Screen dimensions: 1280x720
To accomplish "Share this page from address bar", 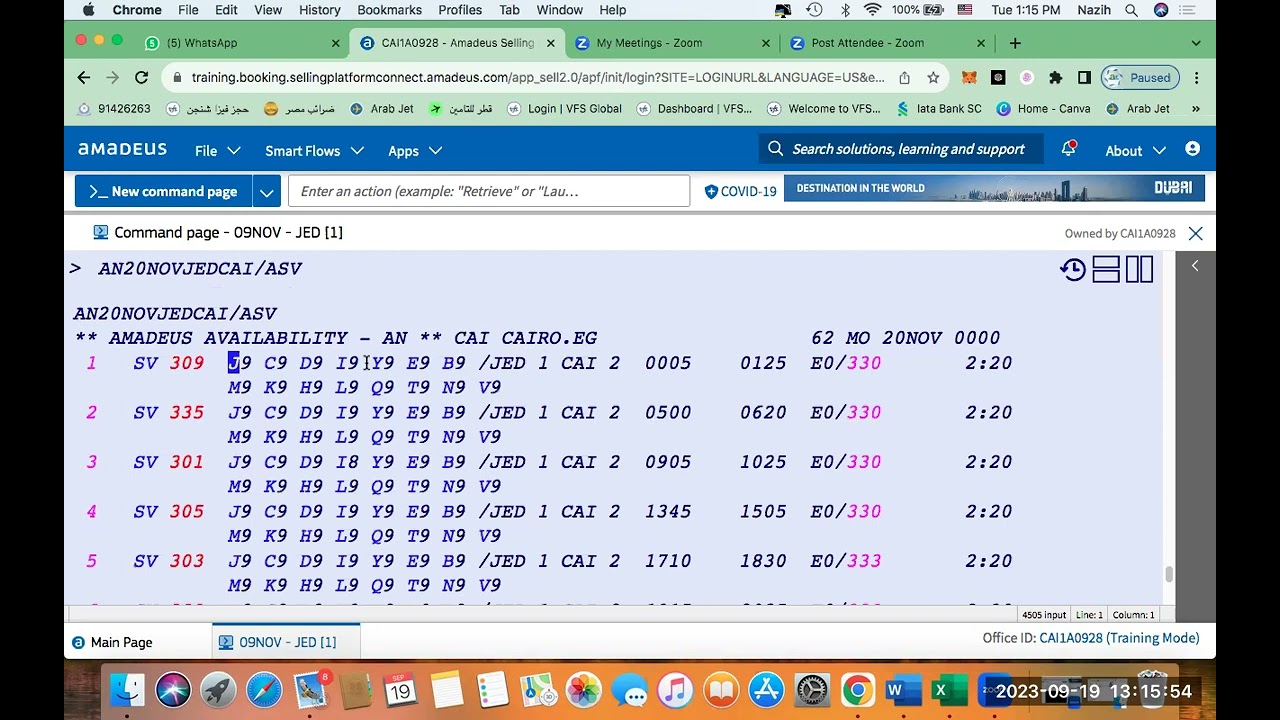I will 904,77.
